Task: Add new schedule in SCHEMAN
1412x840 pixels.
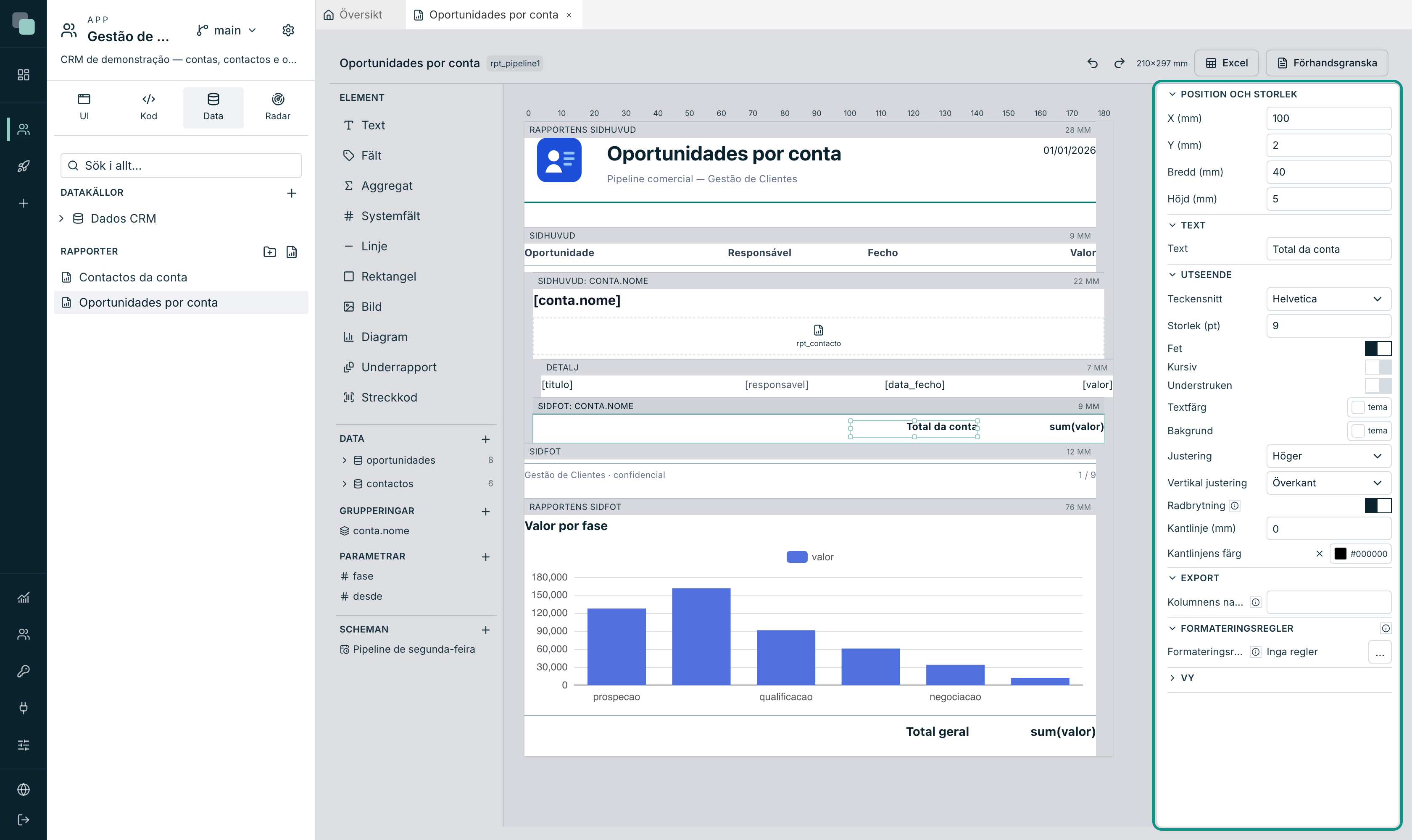Action: coord(485,630)
